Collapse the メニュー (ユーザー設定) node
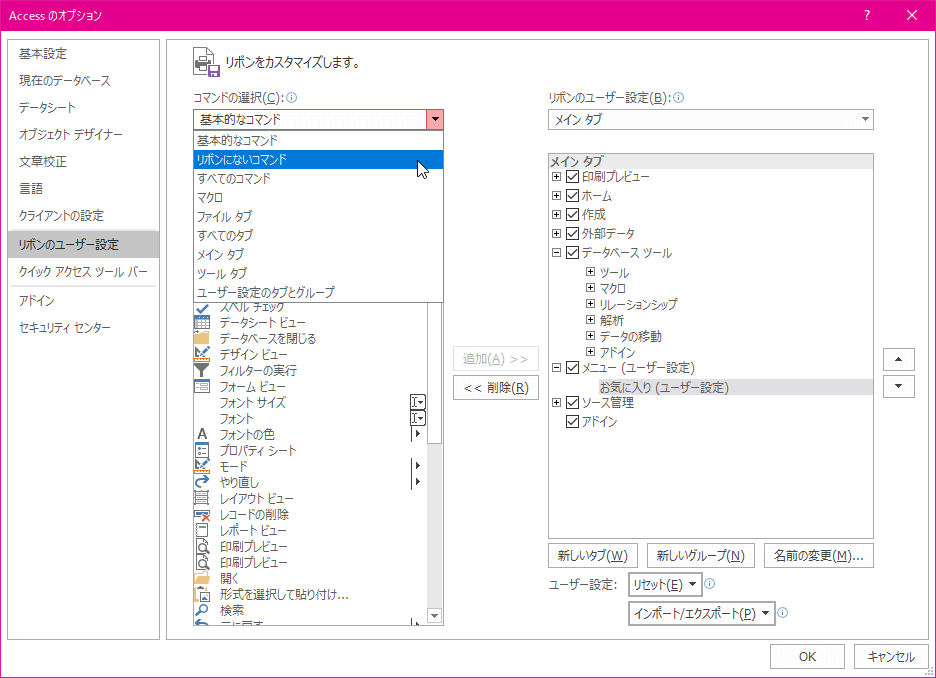 556,368
